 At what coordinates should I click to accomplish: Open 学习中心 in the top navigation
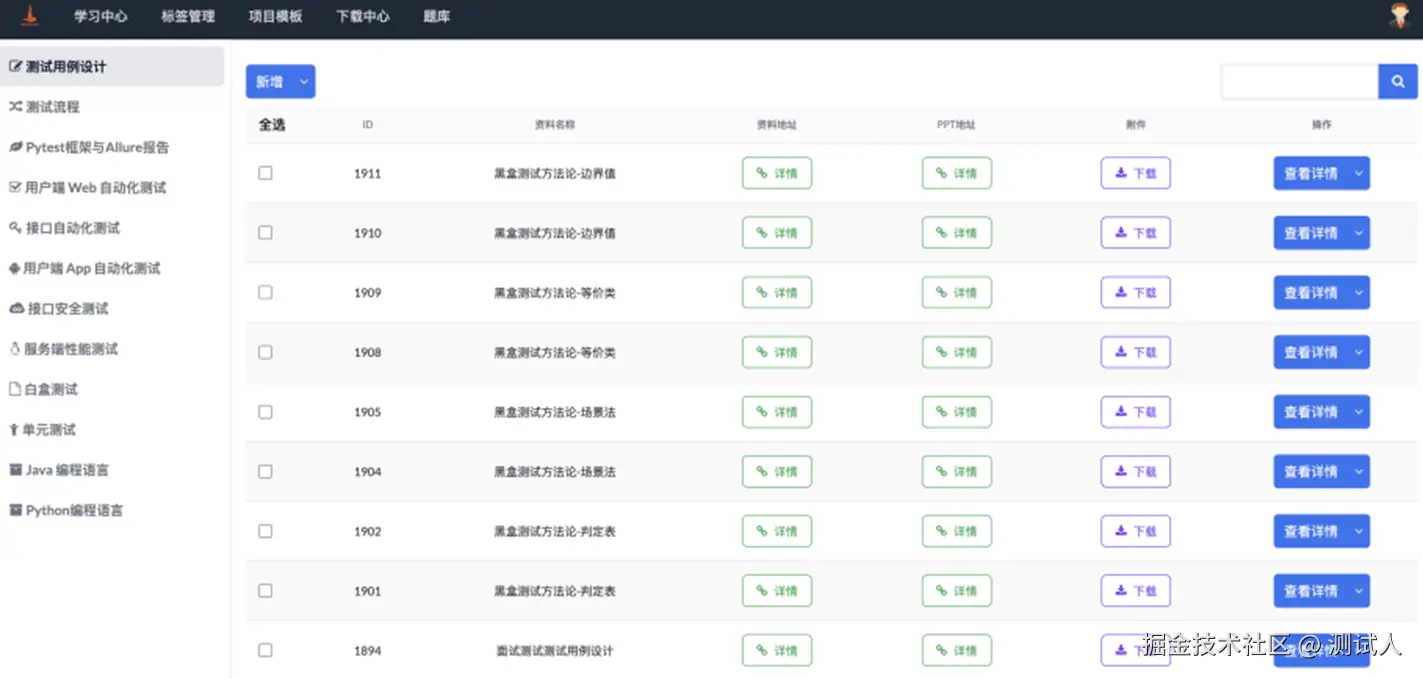click(101, 16)
